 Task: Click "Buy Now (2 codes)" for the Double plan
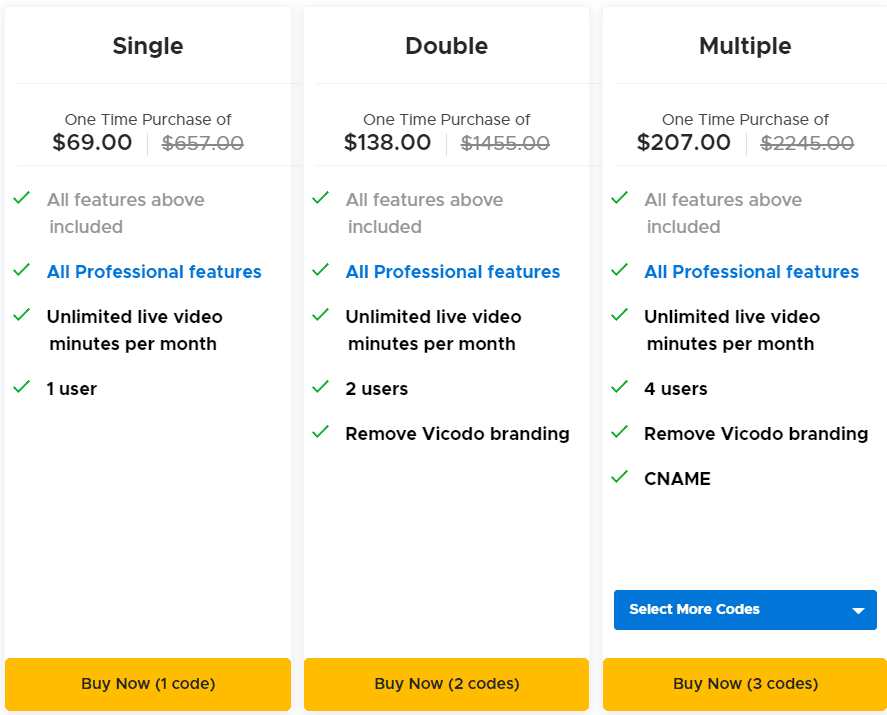click(446, 684)
